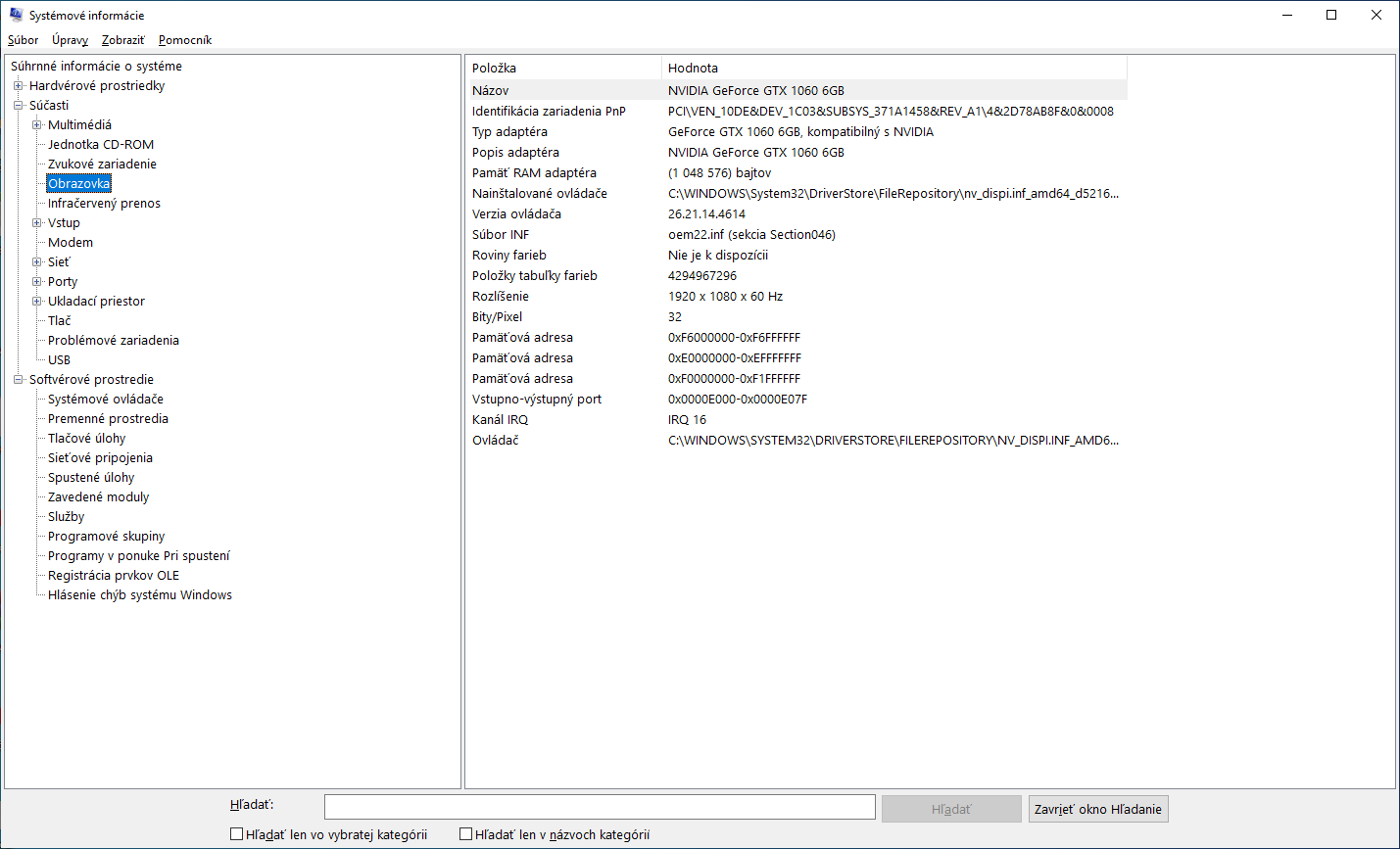Click the Položka column header
This screenshot has height=849, width=1400.
(x=563, y=68)
